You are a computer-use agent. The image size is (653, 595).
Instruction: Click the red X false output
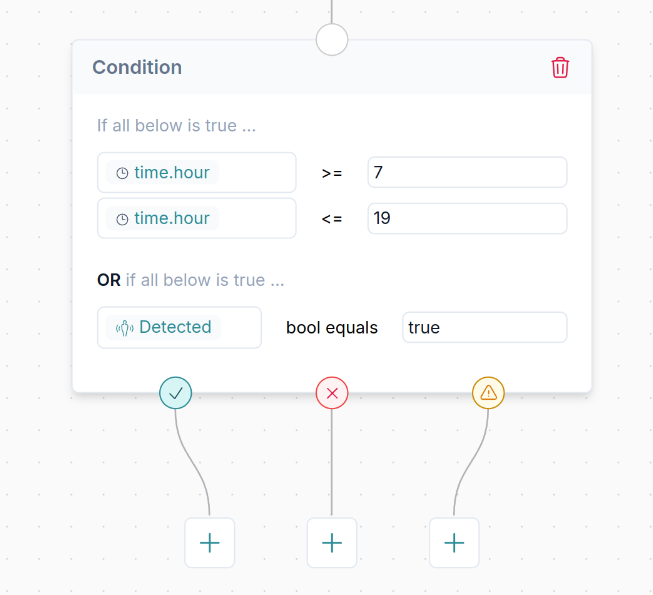point(332,393)
